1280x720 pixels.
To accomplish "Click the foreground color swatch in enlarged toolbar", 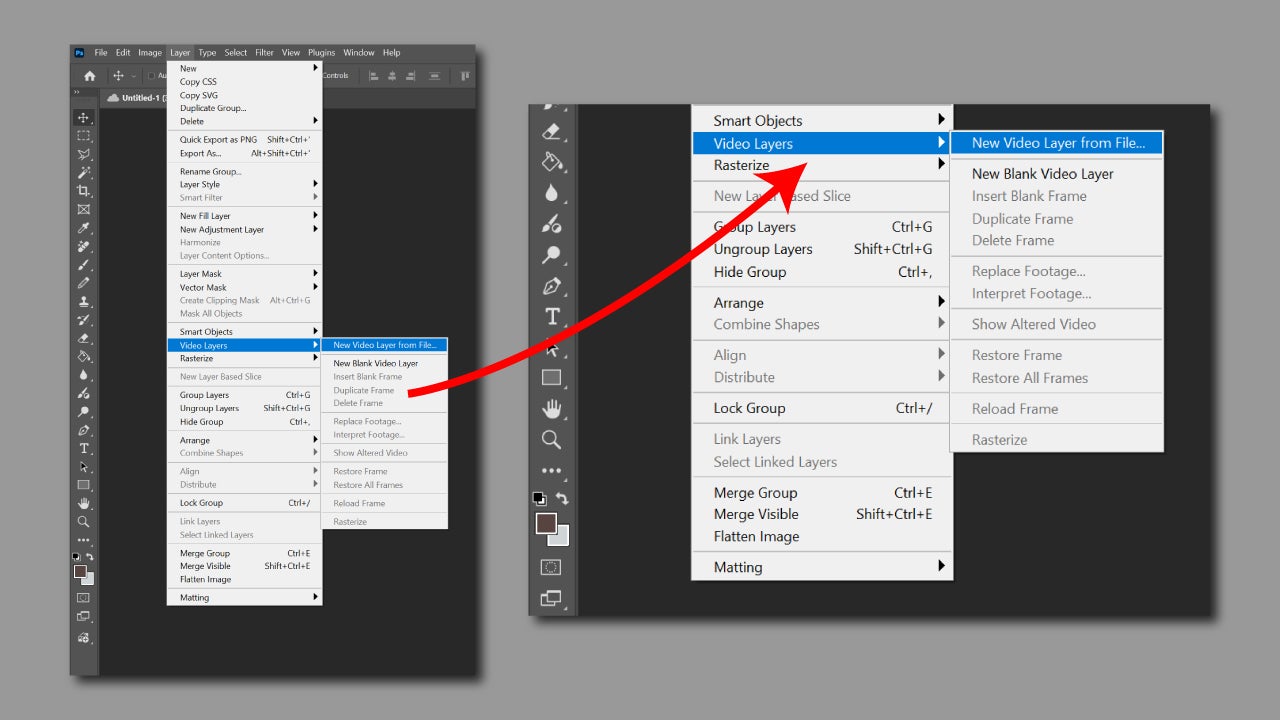I will click(x=546, y=523).
